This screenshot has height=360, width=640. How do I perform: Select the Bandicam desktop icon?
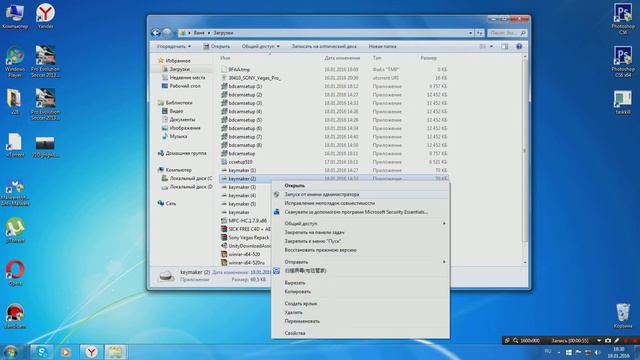[x=15, y=316]
